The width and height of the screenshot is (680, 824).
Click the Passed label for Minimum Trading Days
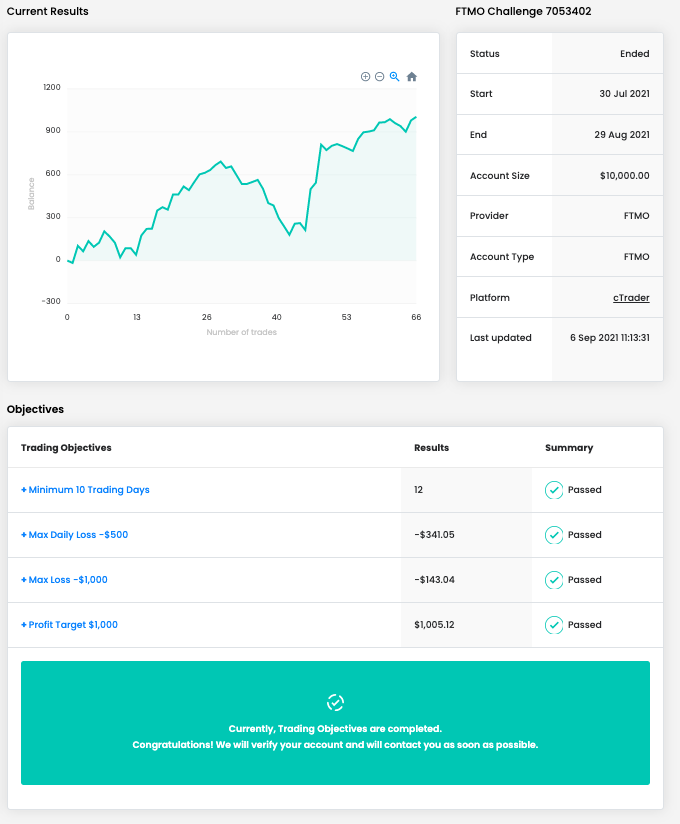584,490
